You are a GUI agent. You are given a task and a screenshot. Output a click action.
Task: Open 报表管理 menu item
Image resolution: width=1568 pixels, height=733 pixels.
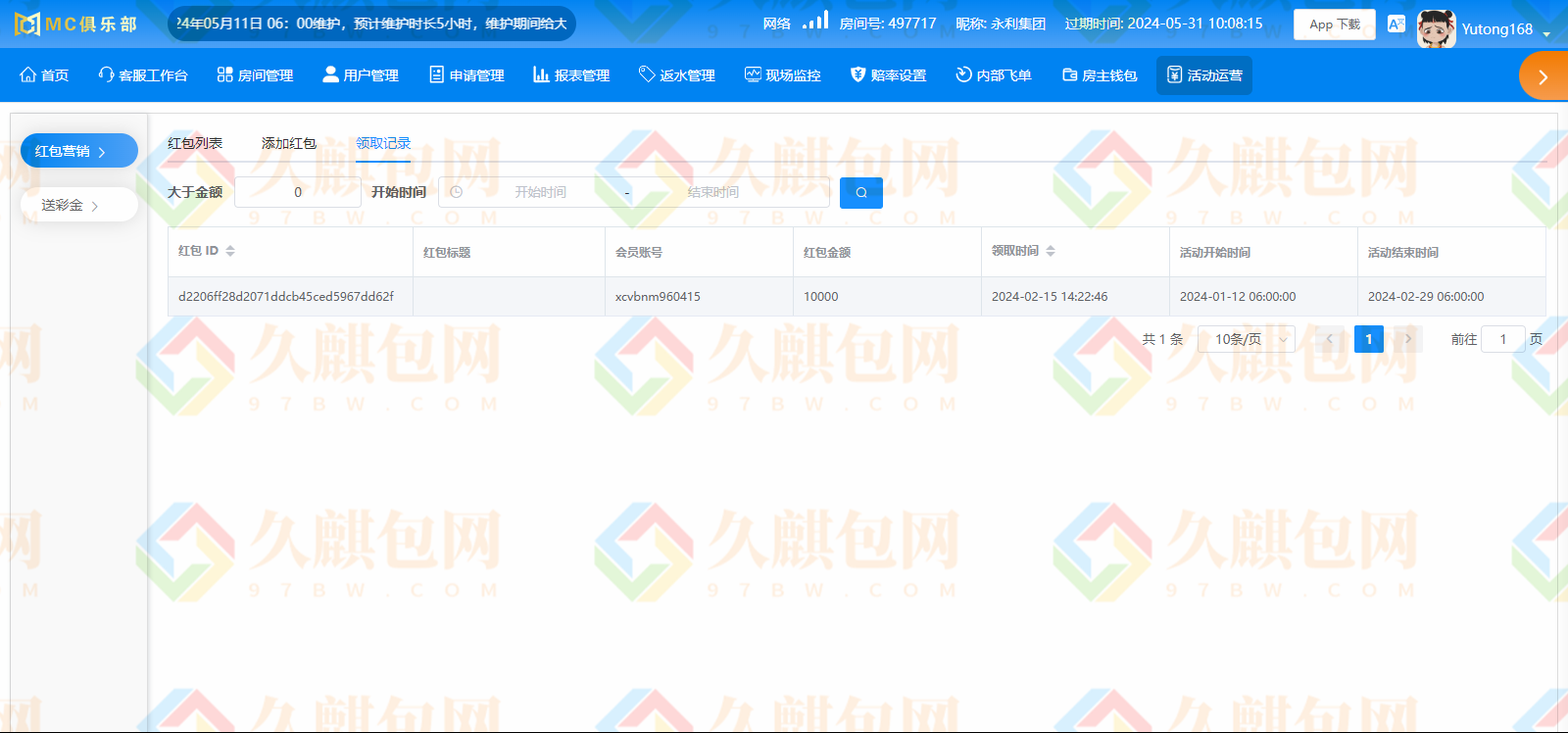click(571, 75)
